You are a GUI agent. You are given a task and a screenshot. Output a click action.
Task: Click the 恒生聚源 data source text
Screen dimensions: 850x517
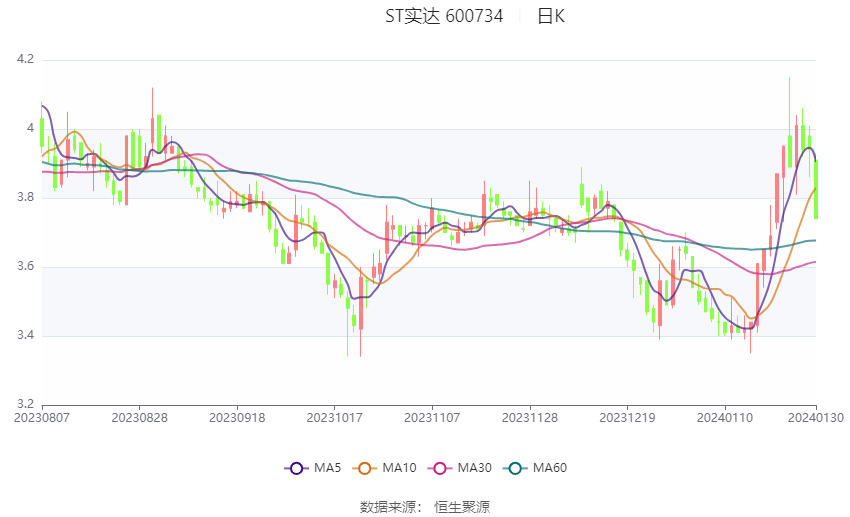(x=462, y=507)
